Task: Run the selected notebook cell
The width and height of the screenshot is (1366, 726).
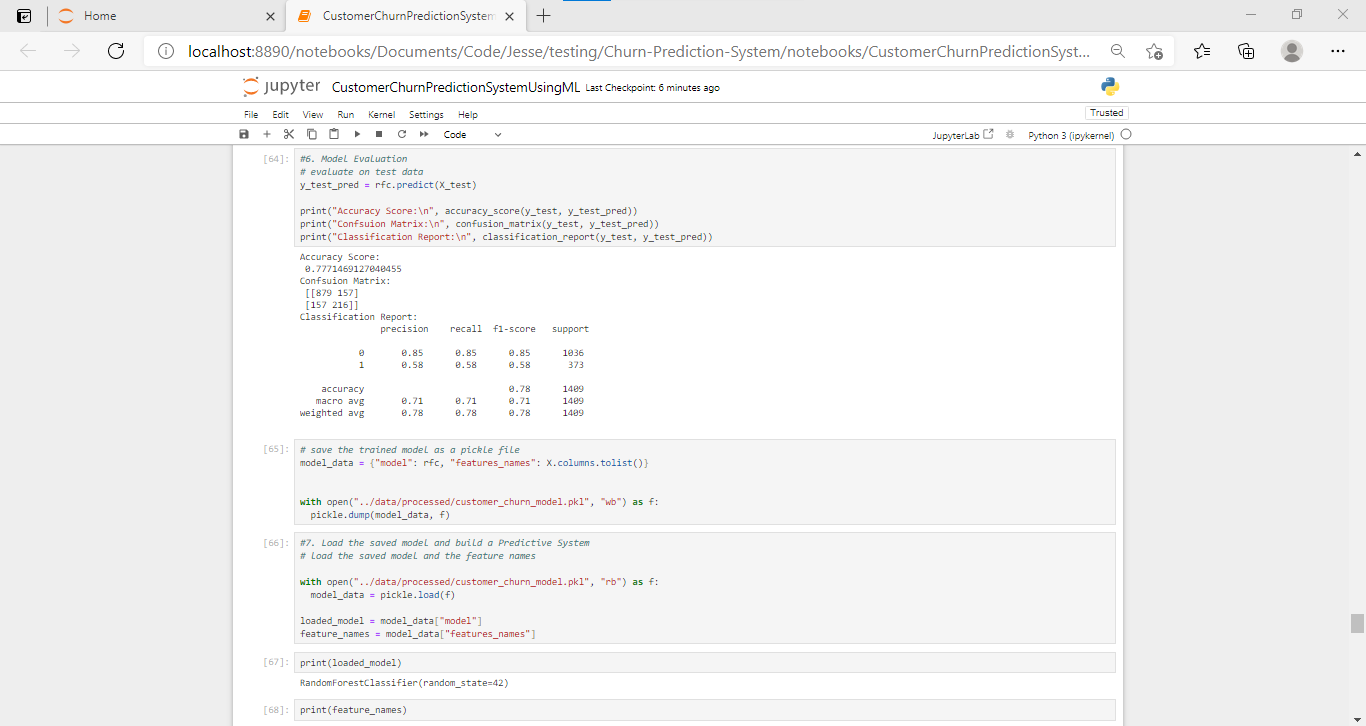Action: (x=356, y=134)
